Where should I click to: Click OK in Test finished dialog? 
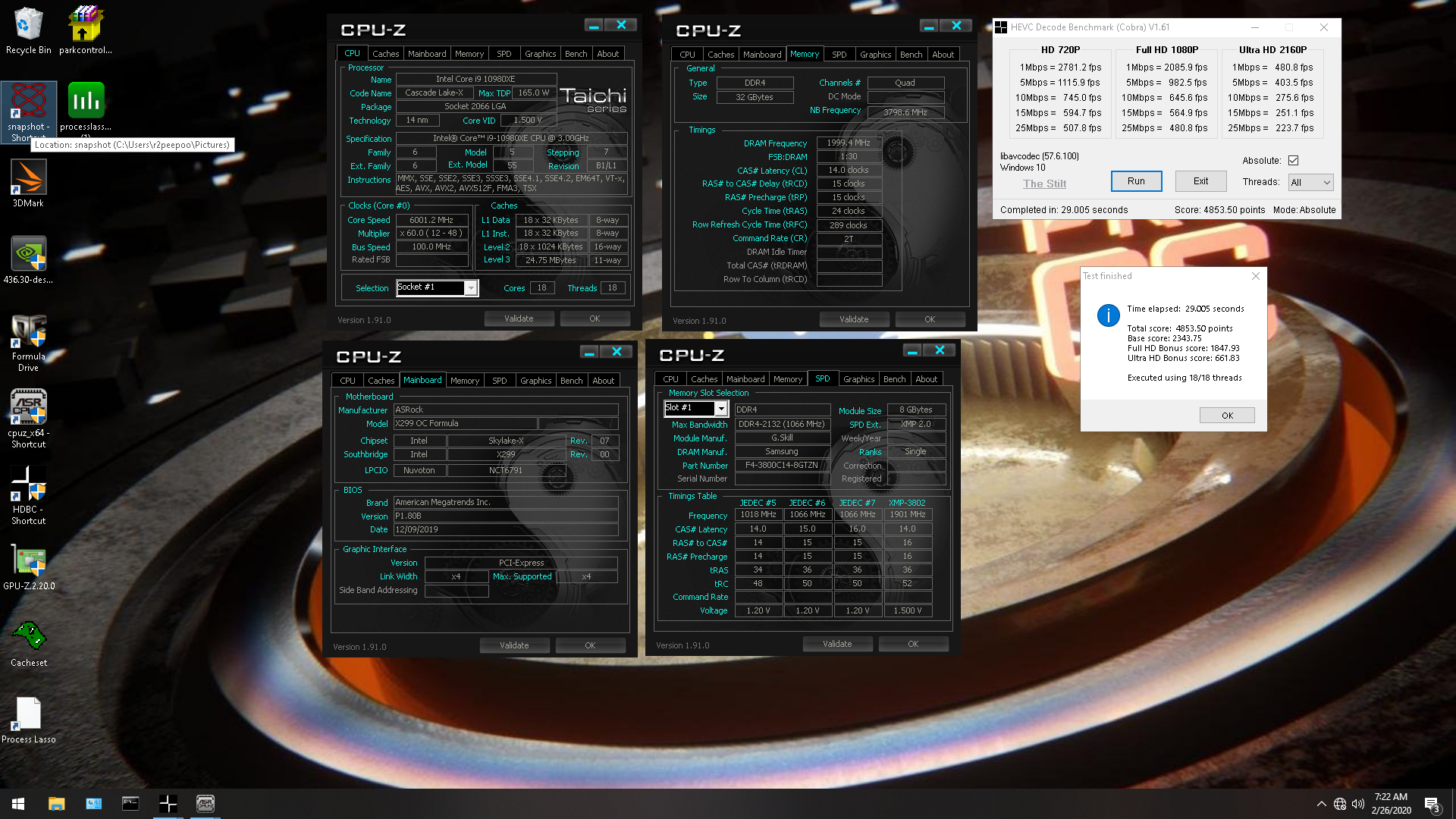(x=1227, y=416)
